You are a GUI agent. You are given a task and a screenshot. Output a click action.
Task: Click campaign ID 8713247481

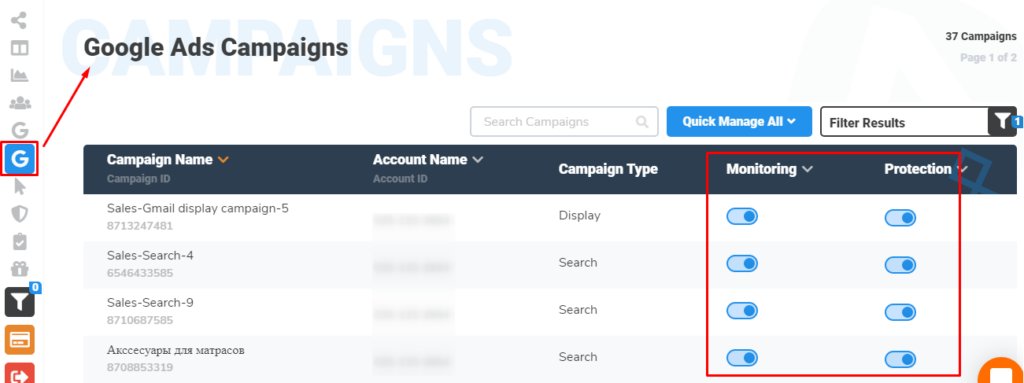[x=140, y=226]
